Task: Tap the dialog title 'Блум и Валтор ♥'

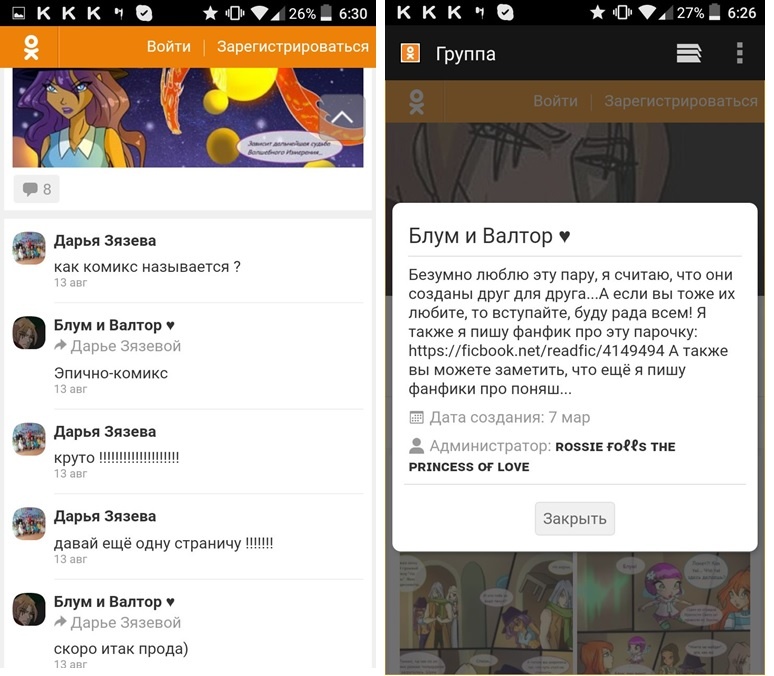Action: [x=489, y=236]
